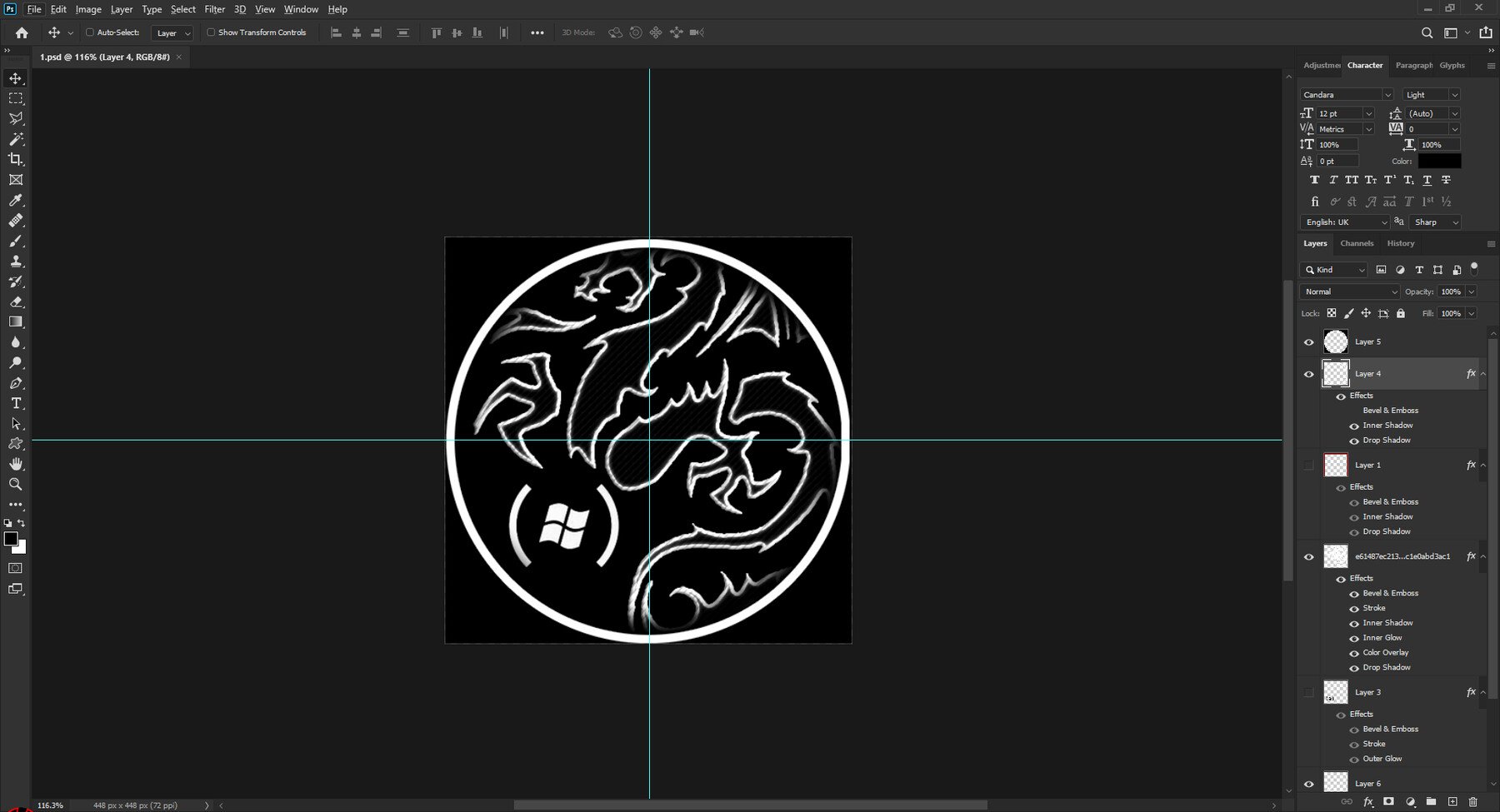Select the Hand tool
1500x812 pixels.
point(16,464)
